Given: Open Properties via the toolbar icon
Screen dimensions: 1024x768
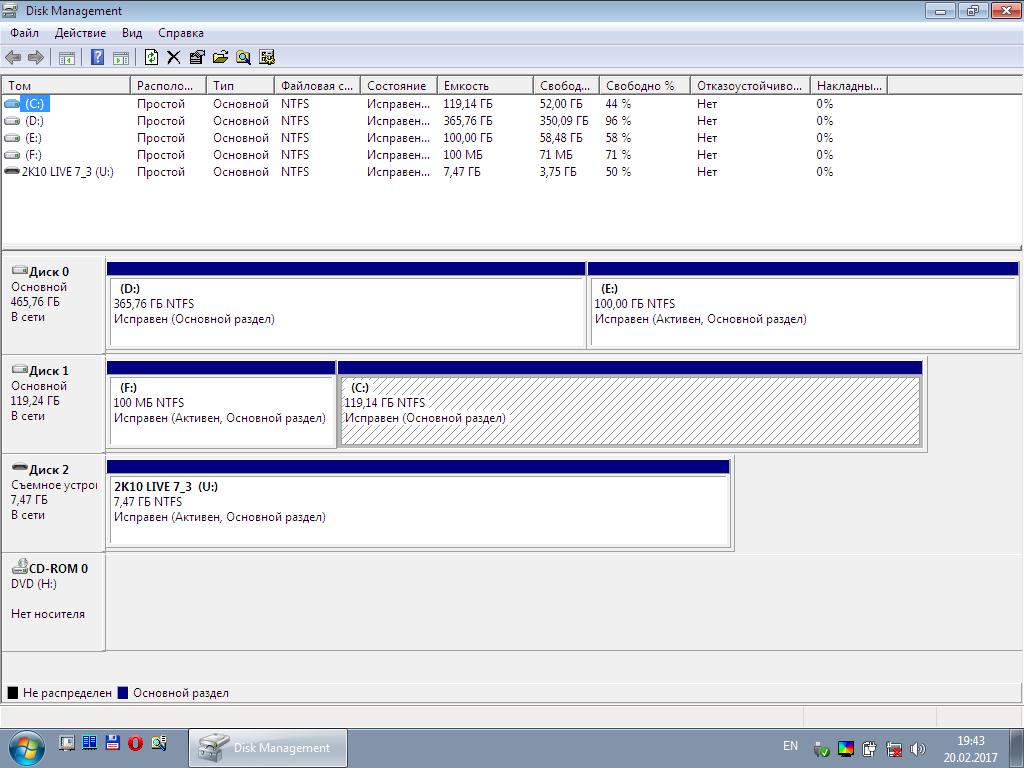Looking at the screenshot, I should point(197,58).
